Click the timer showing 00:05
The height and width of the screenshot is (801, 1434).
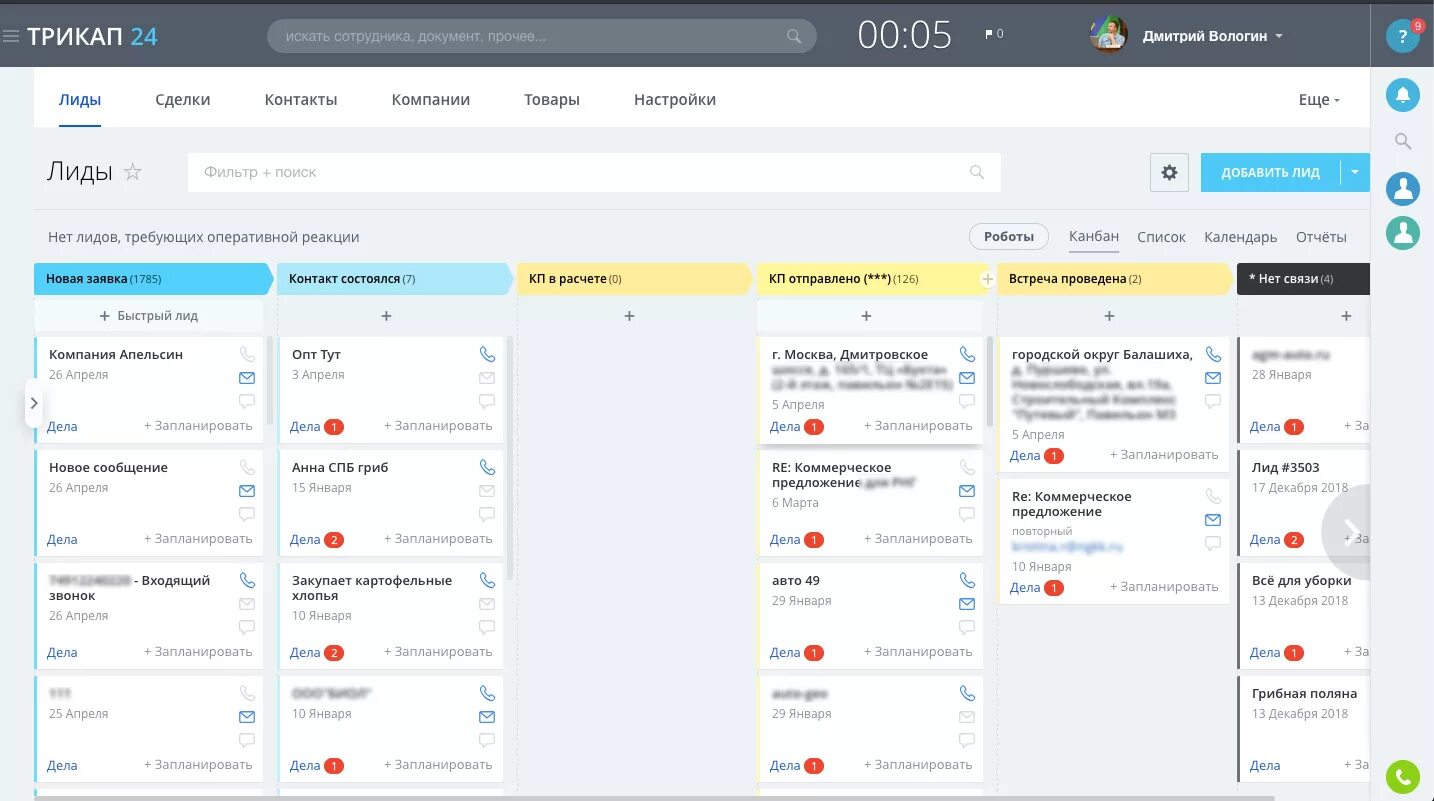pos(903,34)
